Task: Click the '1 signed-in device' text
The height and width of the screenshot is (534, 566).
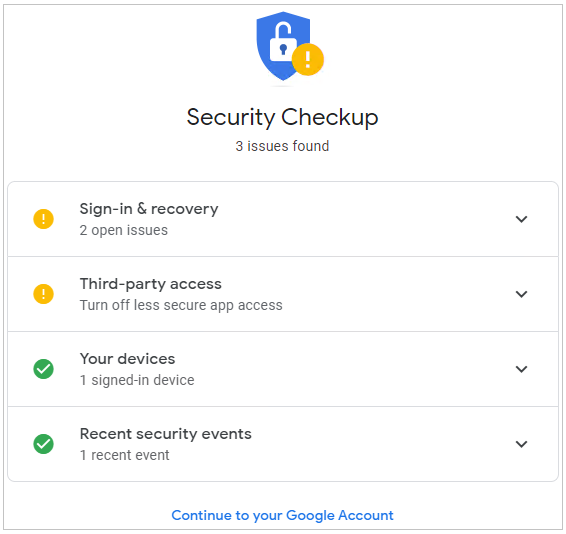Action: [x=137, y=380]
